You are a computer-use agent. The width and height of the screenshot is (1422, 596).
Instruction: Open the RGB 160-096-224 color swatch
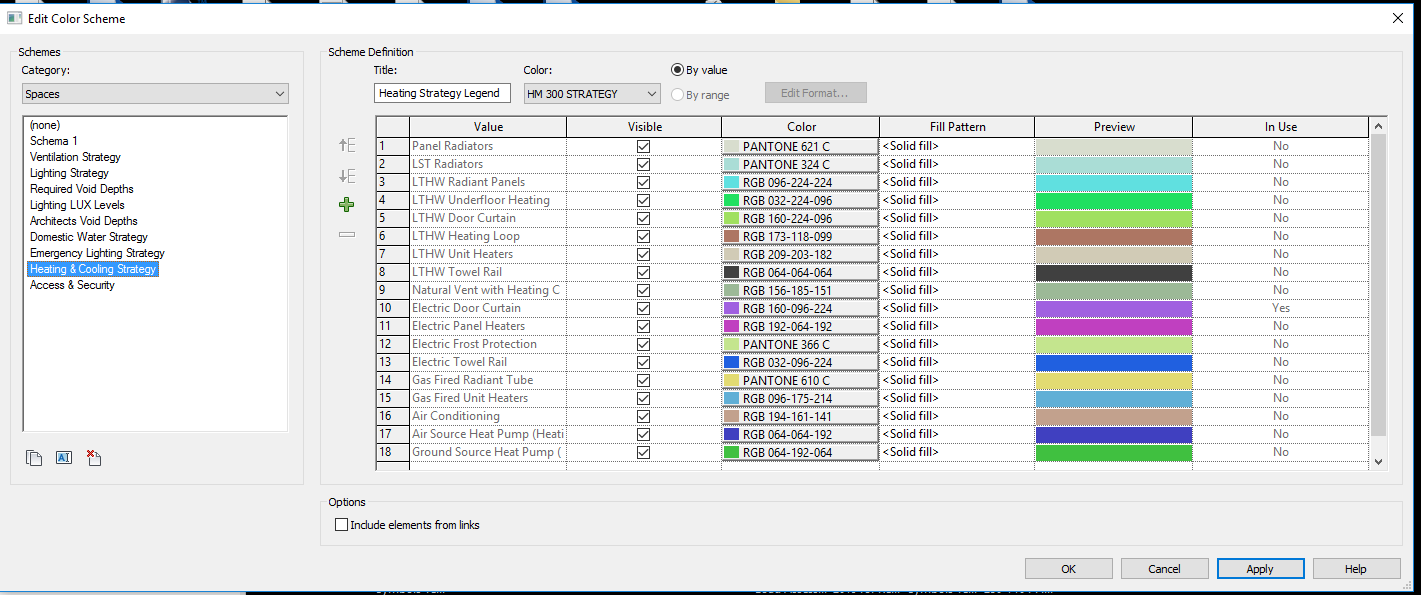(x=800, y=308)
